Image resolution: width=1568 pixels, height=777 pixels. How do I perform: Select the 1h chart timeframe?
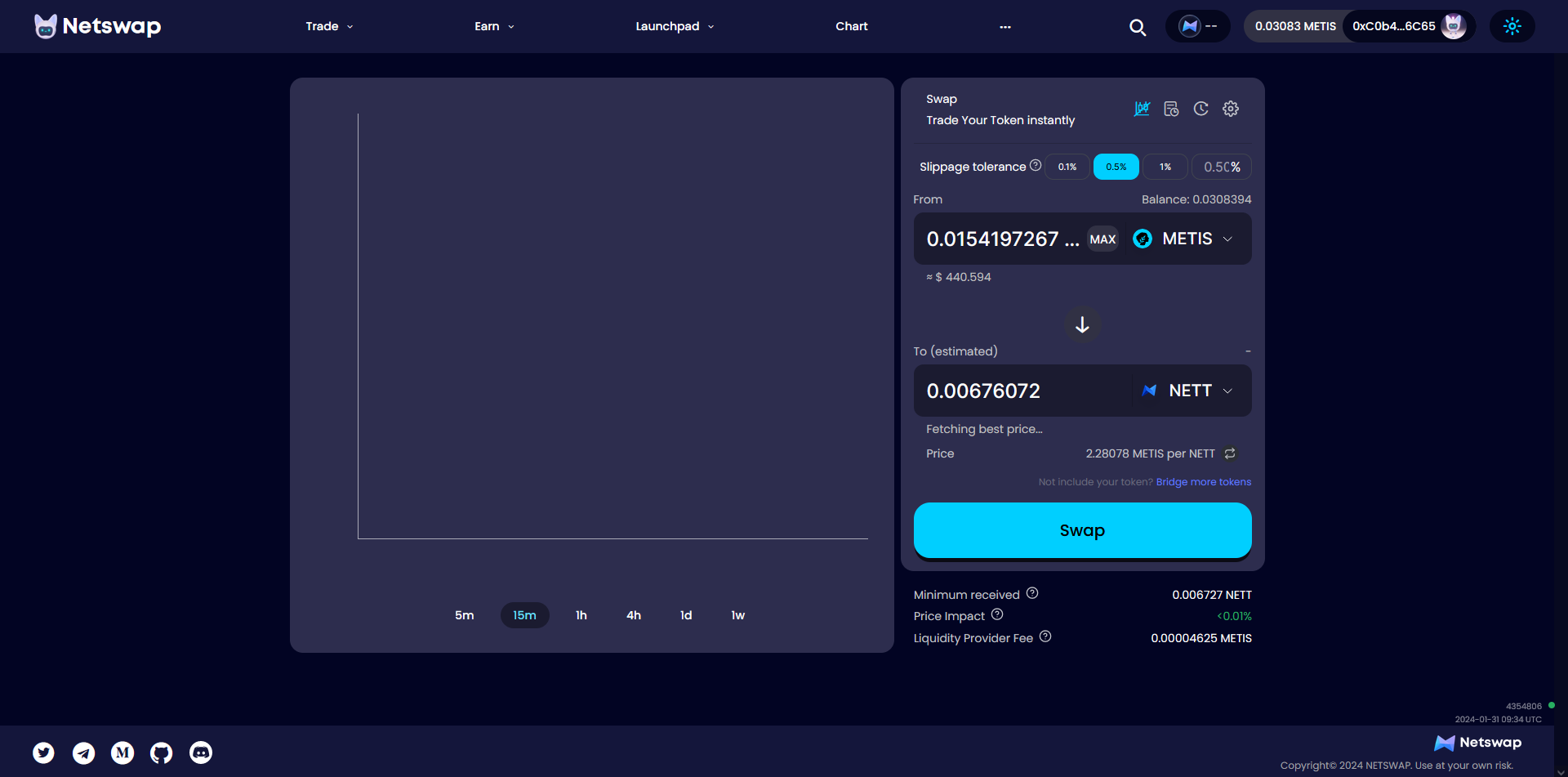[581, 615]
